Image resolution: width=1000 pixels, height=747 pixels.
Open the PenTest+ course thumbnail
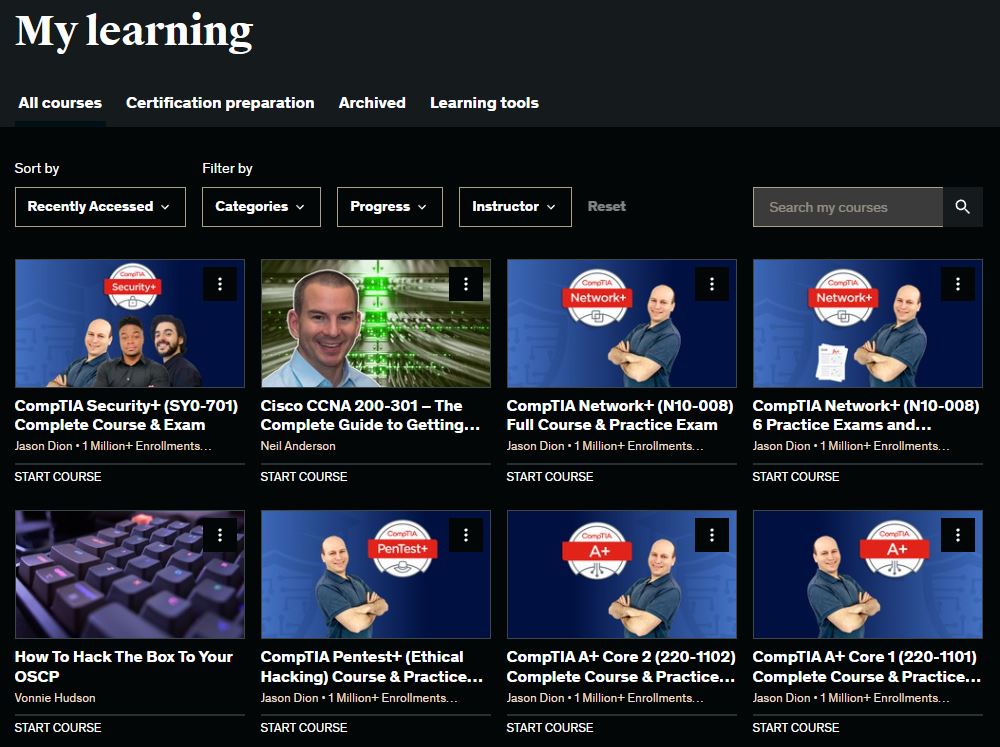pos(376,574)
